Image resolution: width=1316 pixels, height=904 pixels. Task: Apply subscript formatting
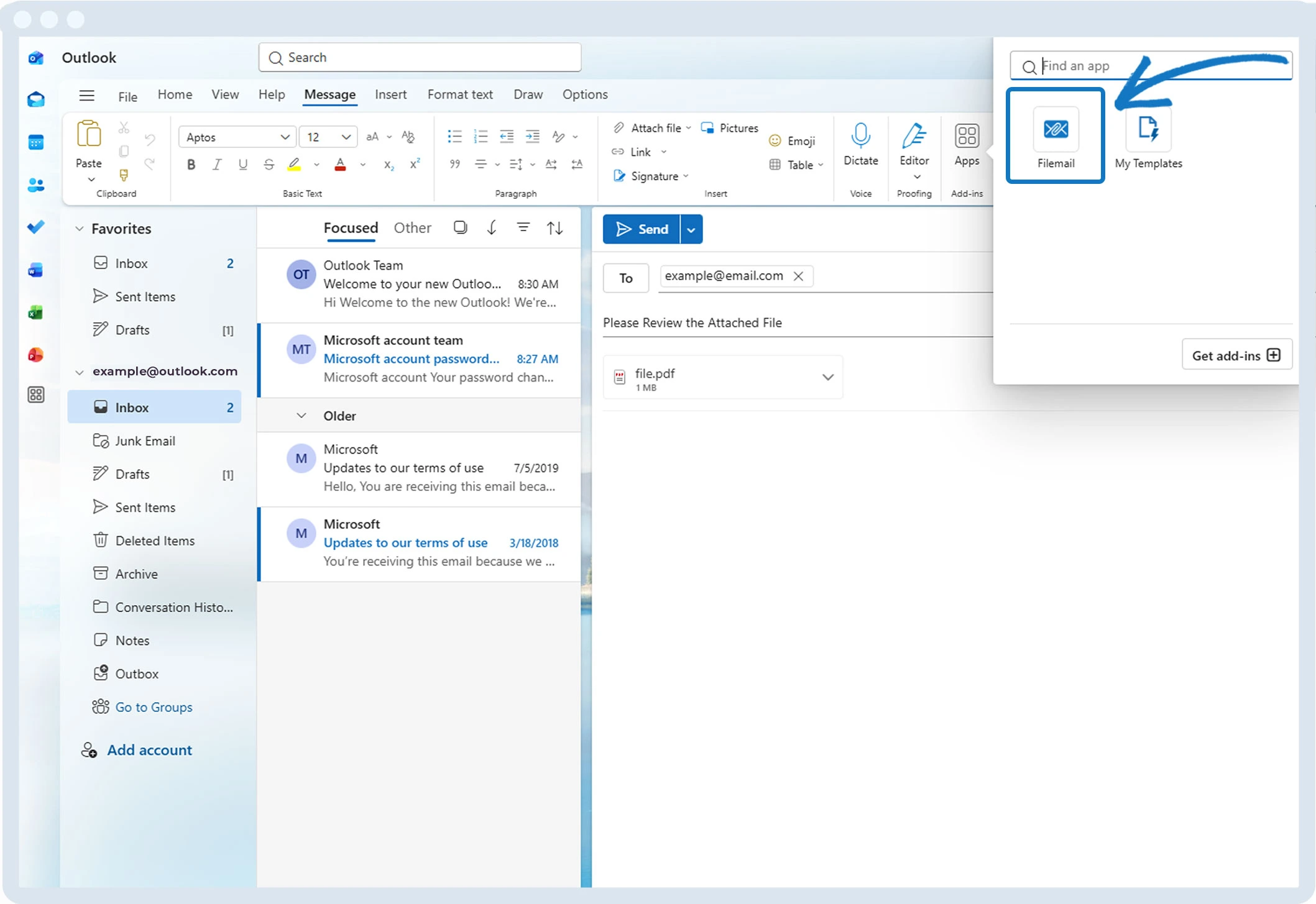pyautogui.click(x=389, y=165)
